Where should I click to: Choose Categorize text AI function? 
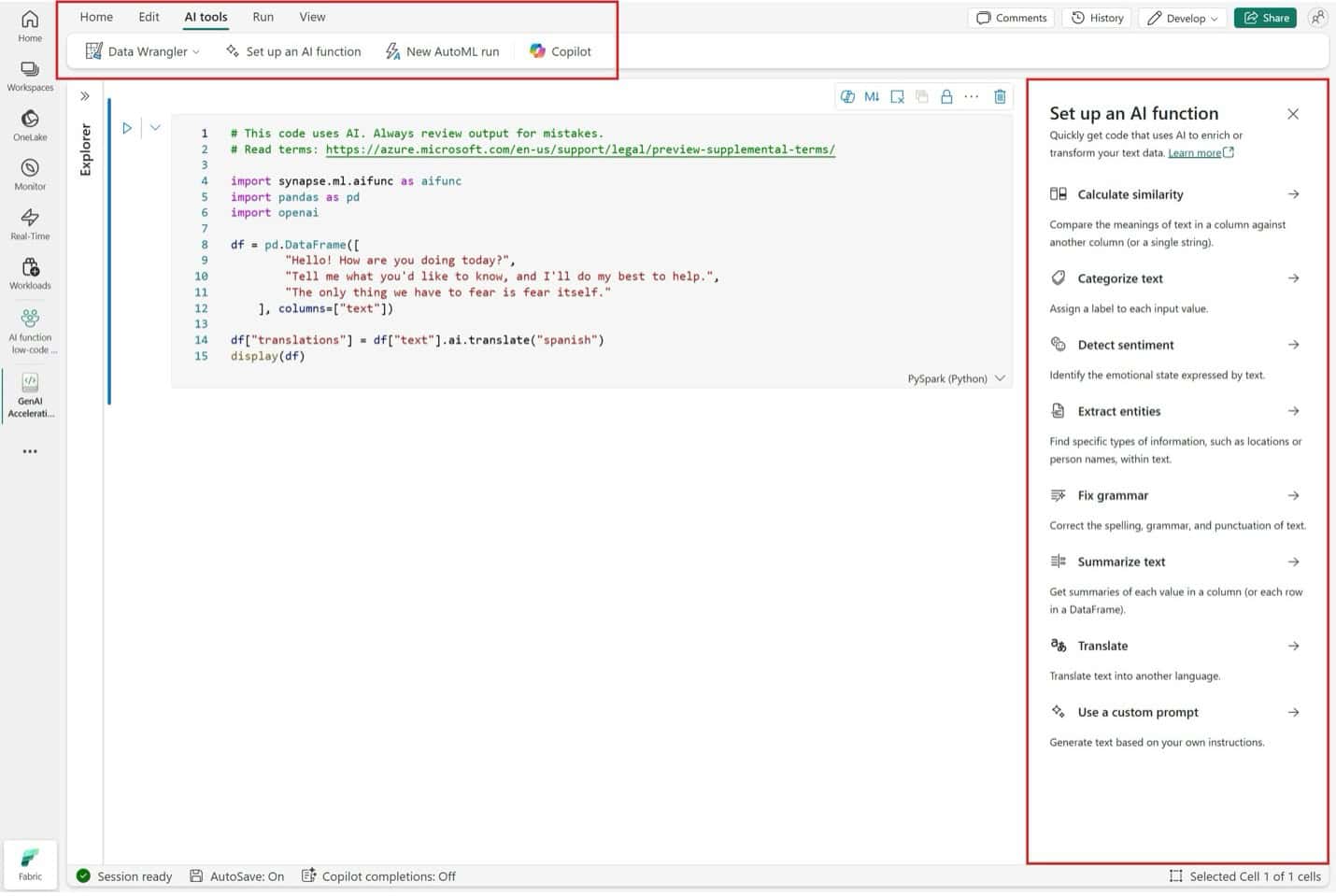coord(1175,278)
